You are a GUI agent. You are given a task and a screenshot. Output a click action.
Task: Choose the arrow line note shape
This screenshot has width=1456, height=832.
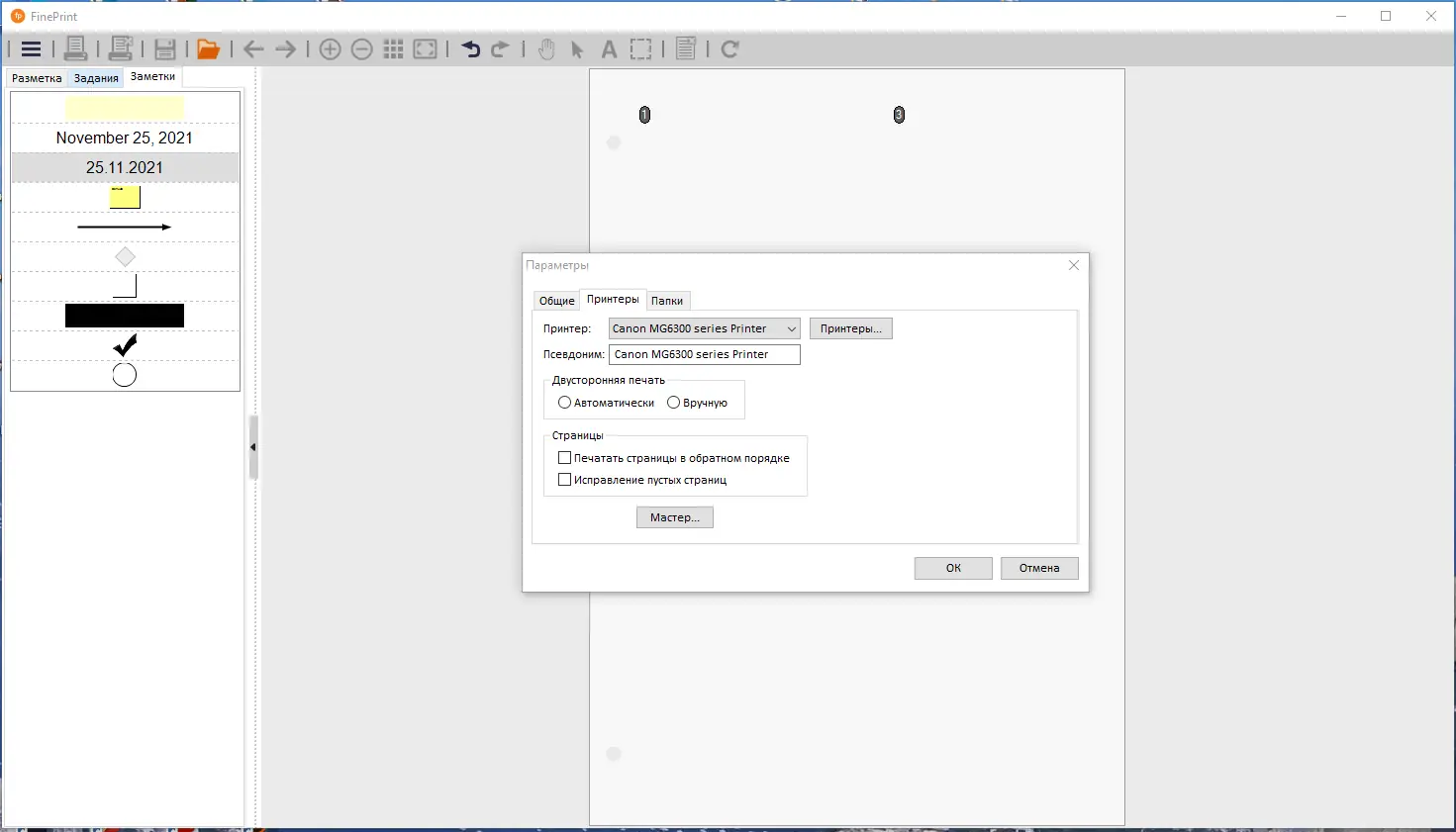point(125,227)
